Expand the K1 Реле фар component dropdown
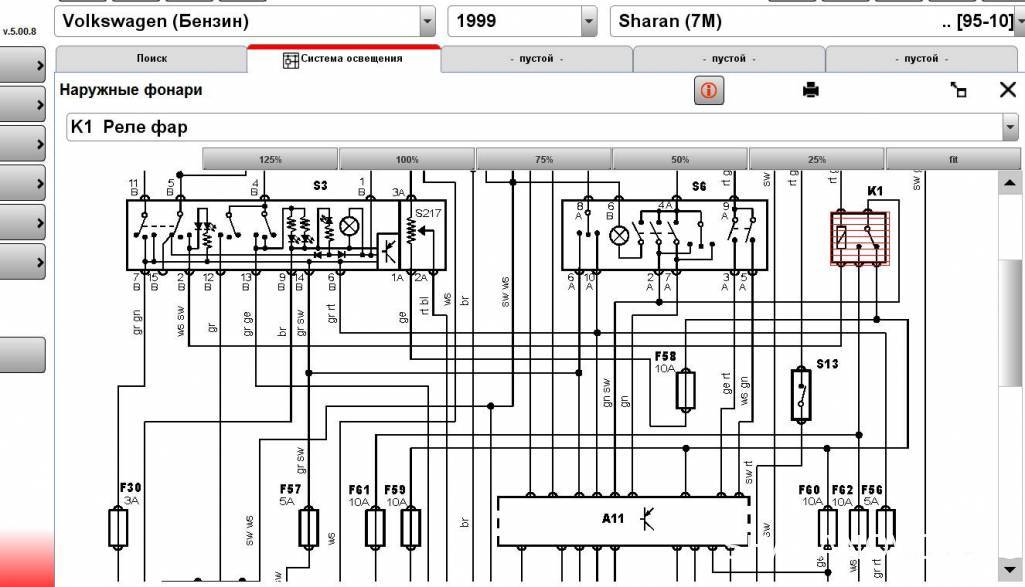 [1008, 127]
